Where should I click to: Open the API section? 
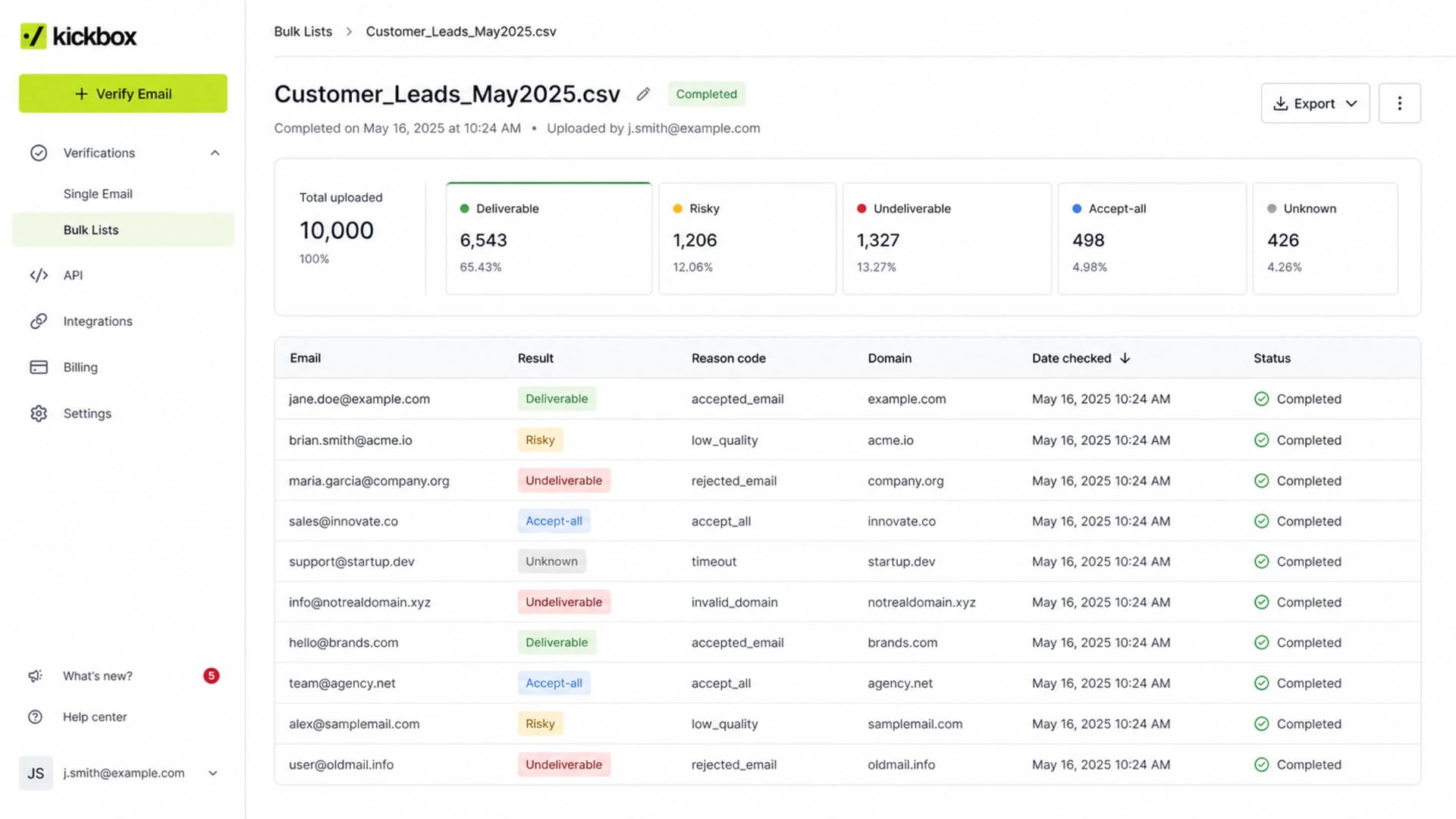73,275
